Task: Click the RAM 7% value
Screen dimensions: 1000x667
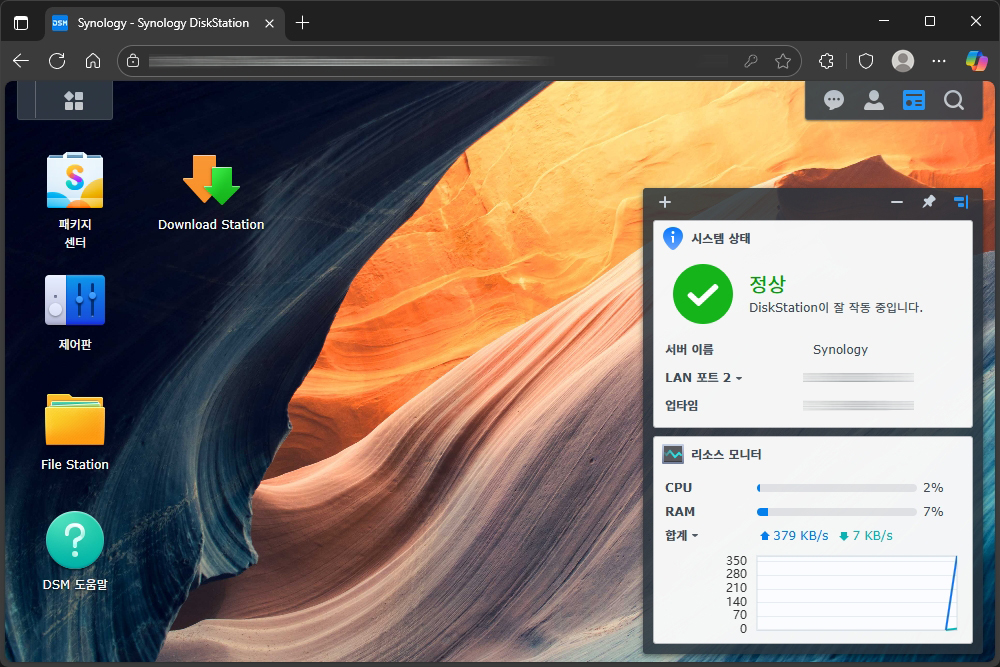Action: [933, 511]
